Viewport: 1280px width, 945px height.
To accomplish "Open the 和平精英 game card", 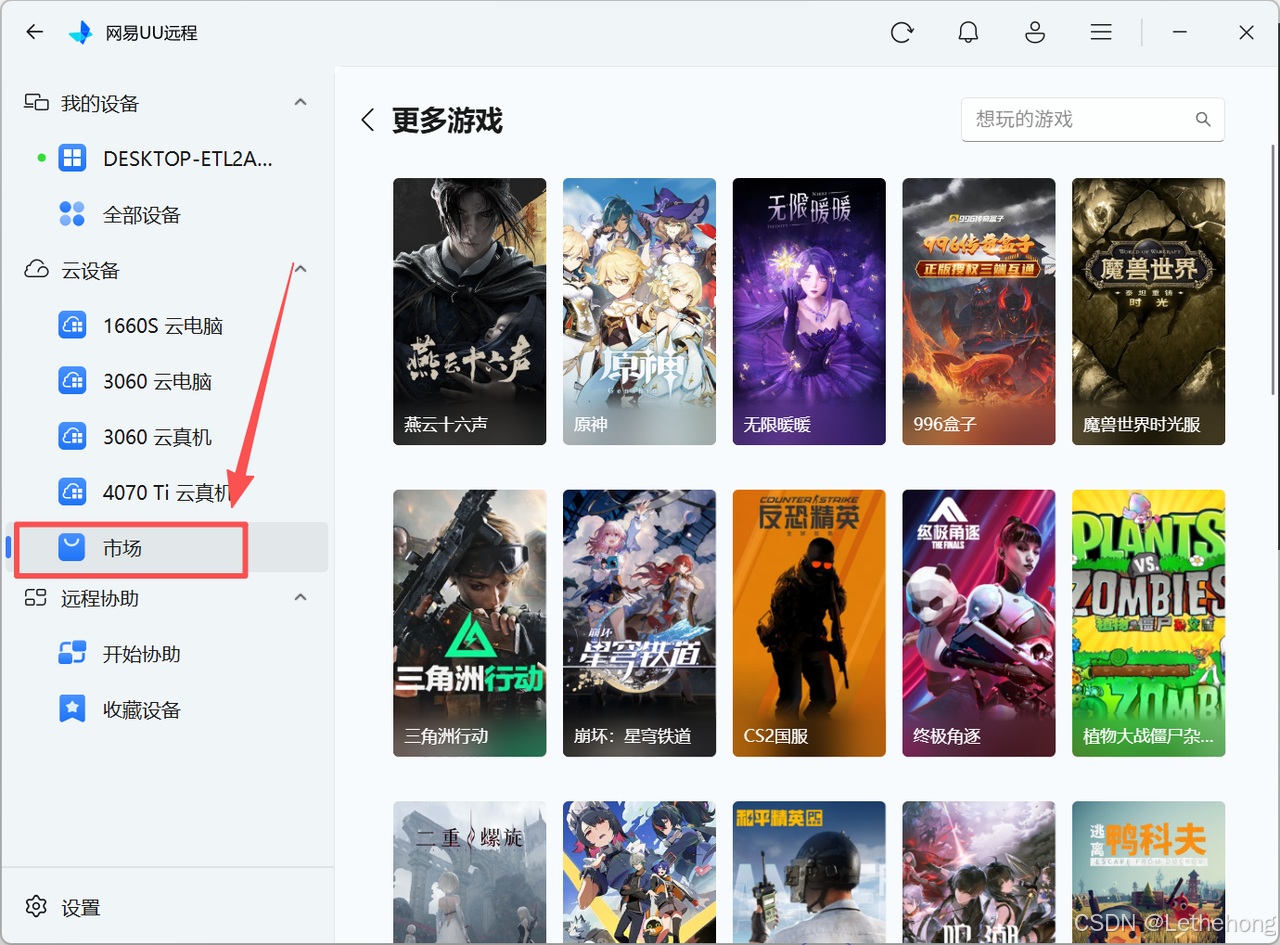I will coord(809,873).
